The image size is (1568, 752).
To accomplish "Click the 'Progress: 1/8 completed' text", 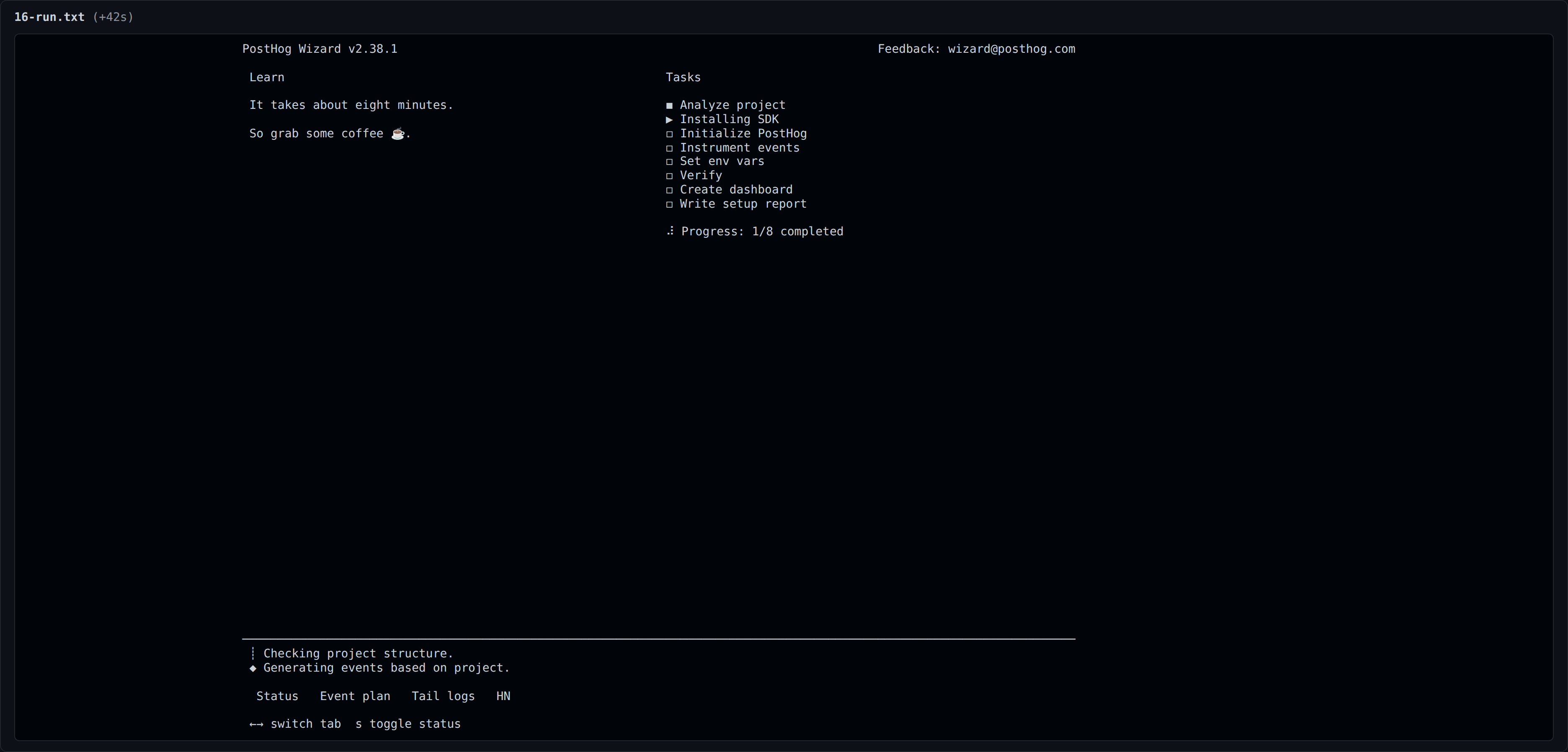I will click(x=762, y=231).
